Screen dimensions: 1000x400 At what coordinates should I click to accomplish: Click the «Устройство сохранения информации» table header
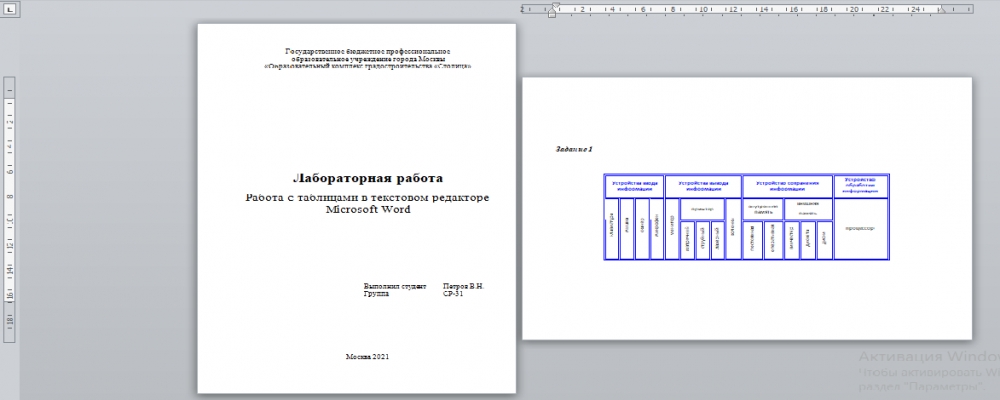(x=788, y=186)
